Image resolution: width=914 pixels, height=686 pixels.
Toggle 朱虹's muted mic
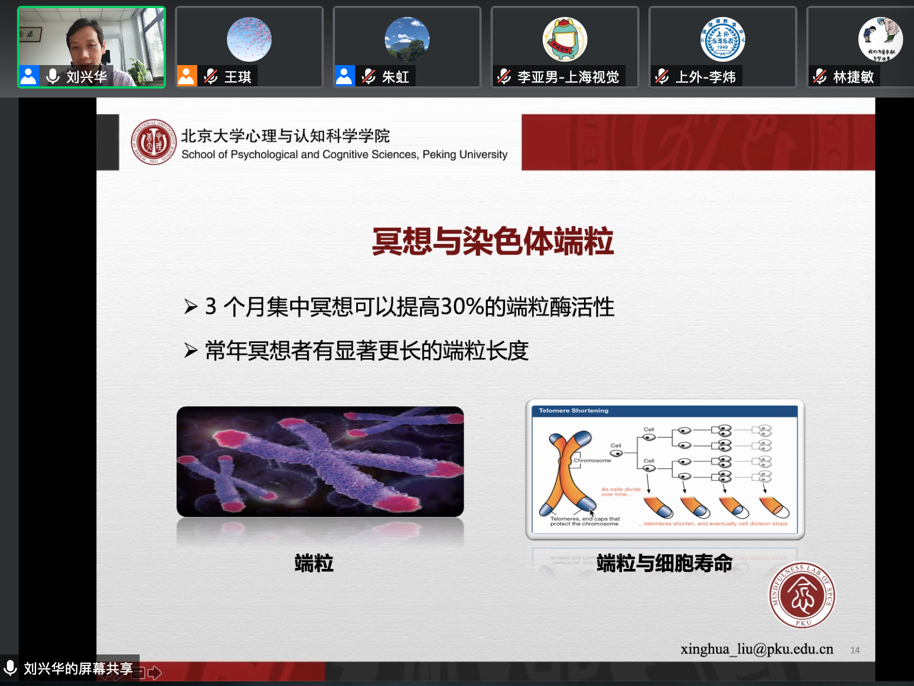[366, 73]
